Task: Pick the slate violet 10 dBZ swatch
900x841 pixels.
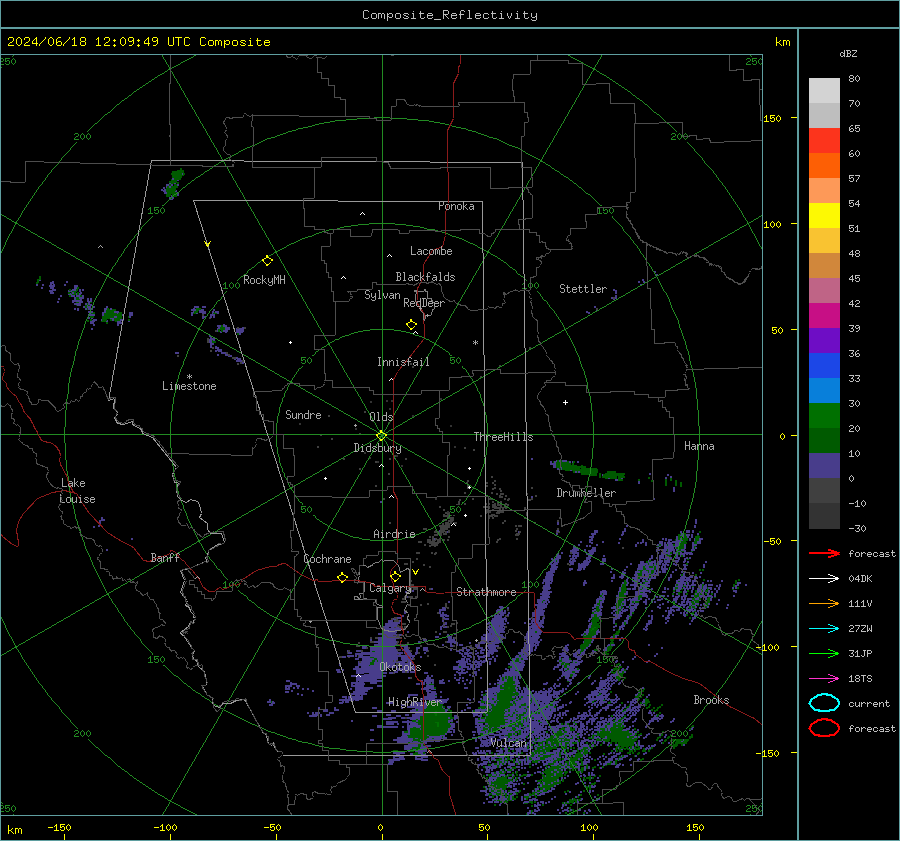Action: pyautogui.click(x=824, y=465)
